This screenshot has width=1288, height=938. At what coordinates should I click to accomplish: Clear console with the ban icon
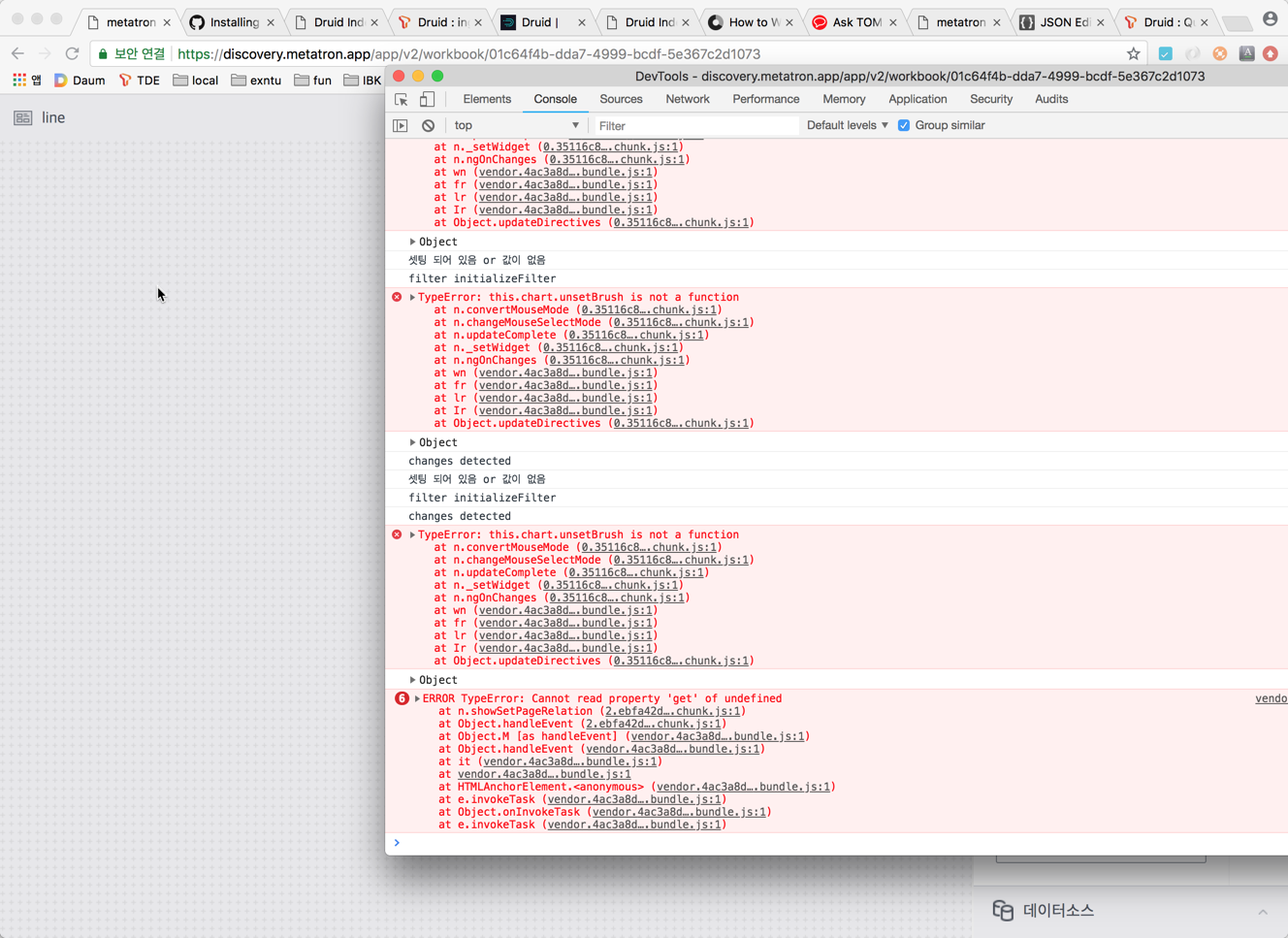[x=428, y=125]
